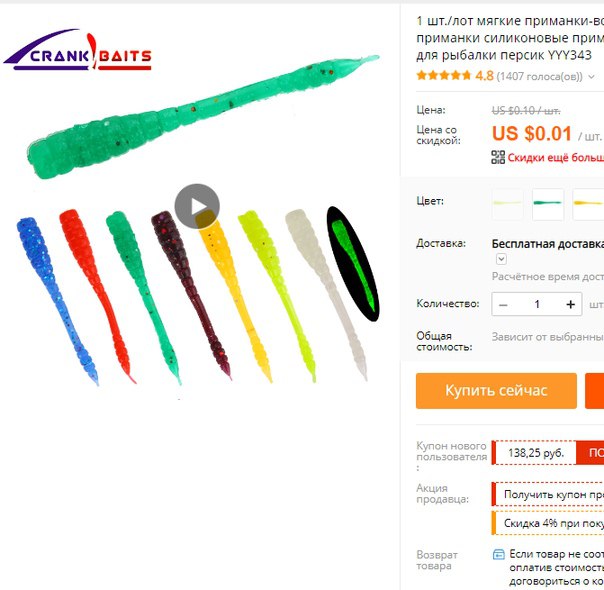Click the Получить купон seller promo

point(548,494)
